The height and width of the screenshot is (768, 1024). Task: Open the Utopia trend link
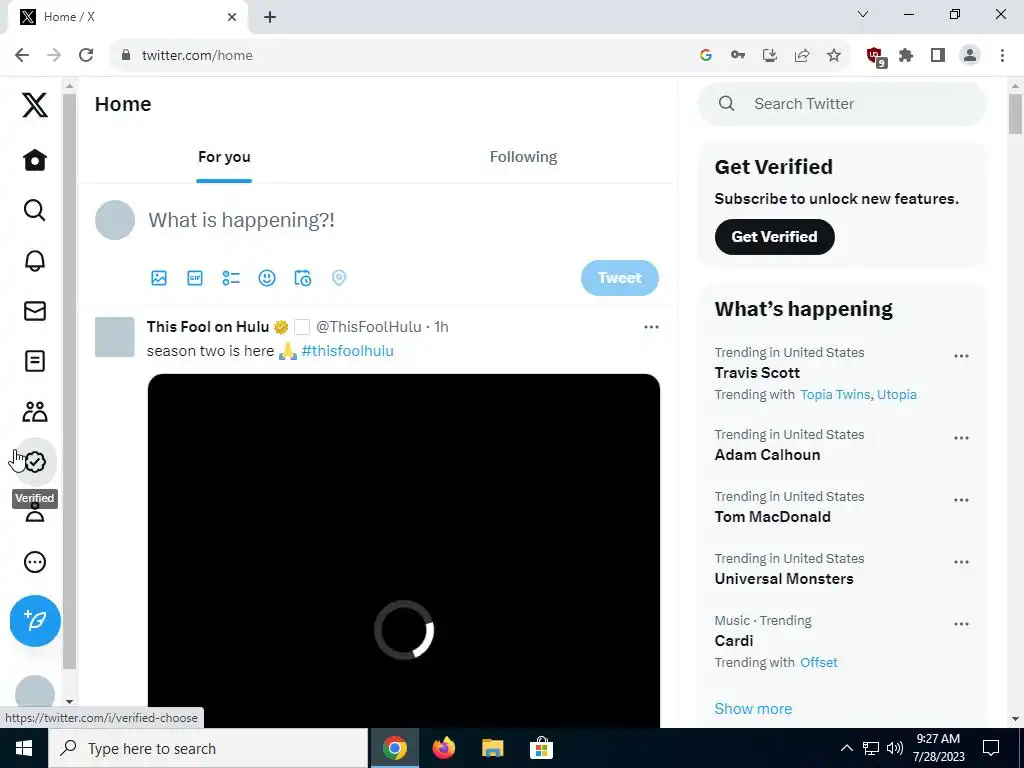coord(897,394)
